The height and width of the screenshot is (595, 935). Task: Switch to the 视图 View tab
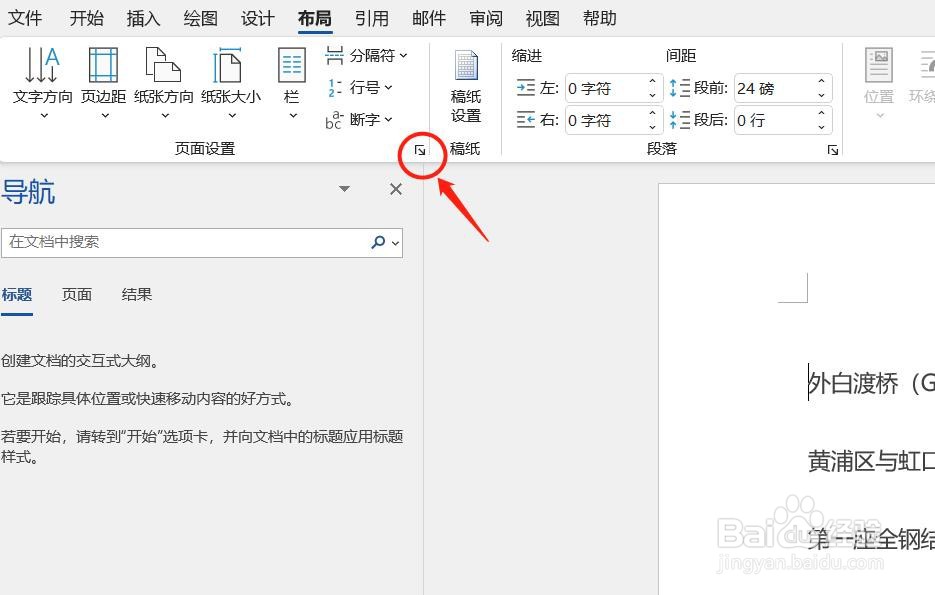(543, 18)
